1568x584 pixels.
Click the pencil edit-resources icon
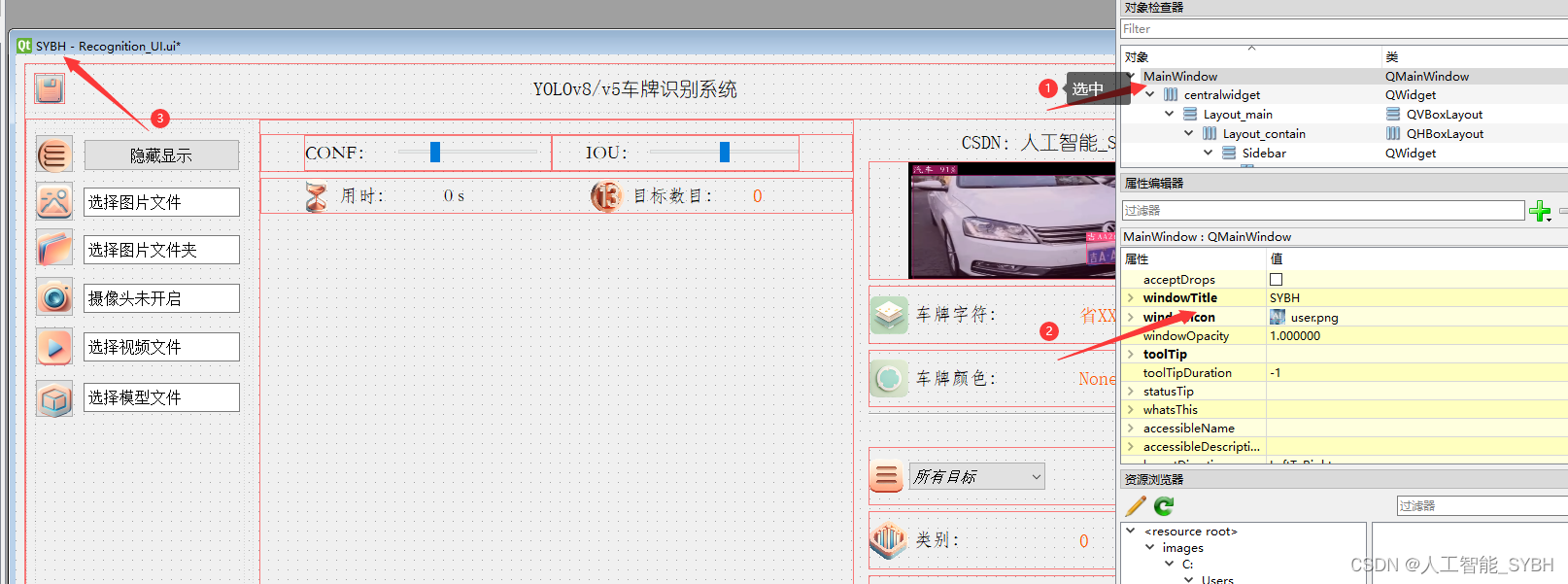pyautogui.click(x=1135, y=505)
